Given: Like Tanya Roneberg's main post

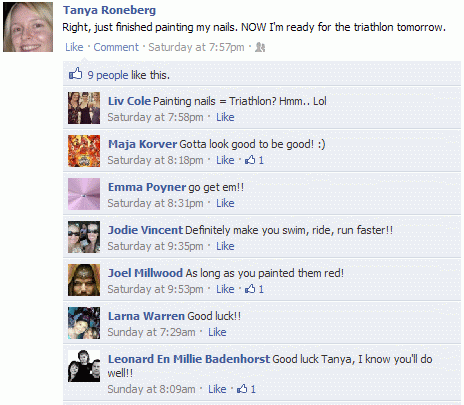Looking at the screenshot, I should point(74,47).
